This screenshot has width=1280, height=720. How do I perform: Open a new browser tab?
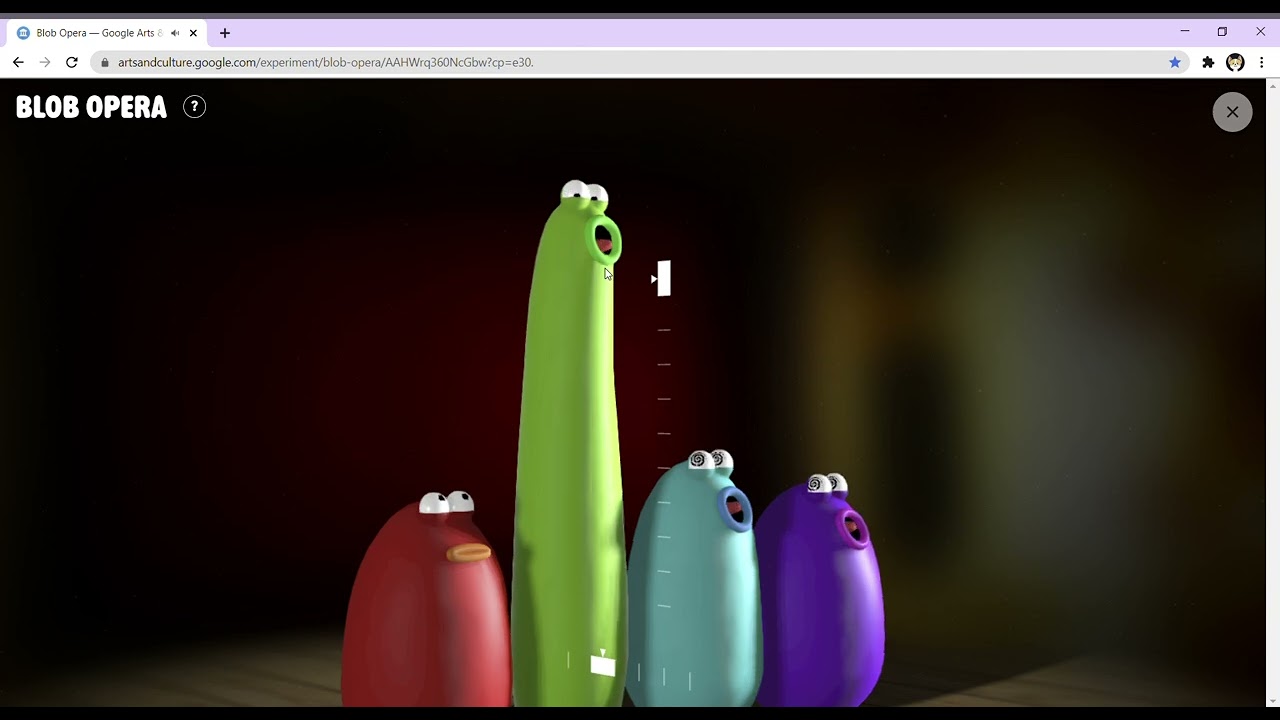[225, 33]
